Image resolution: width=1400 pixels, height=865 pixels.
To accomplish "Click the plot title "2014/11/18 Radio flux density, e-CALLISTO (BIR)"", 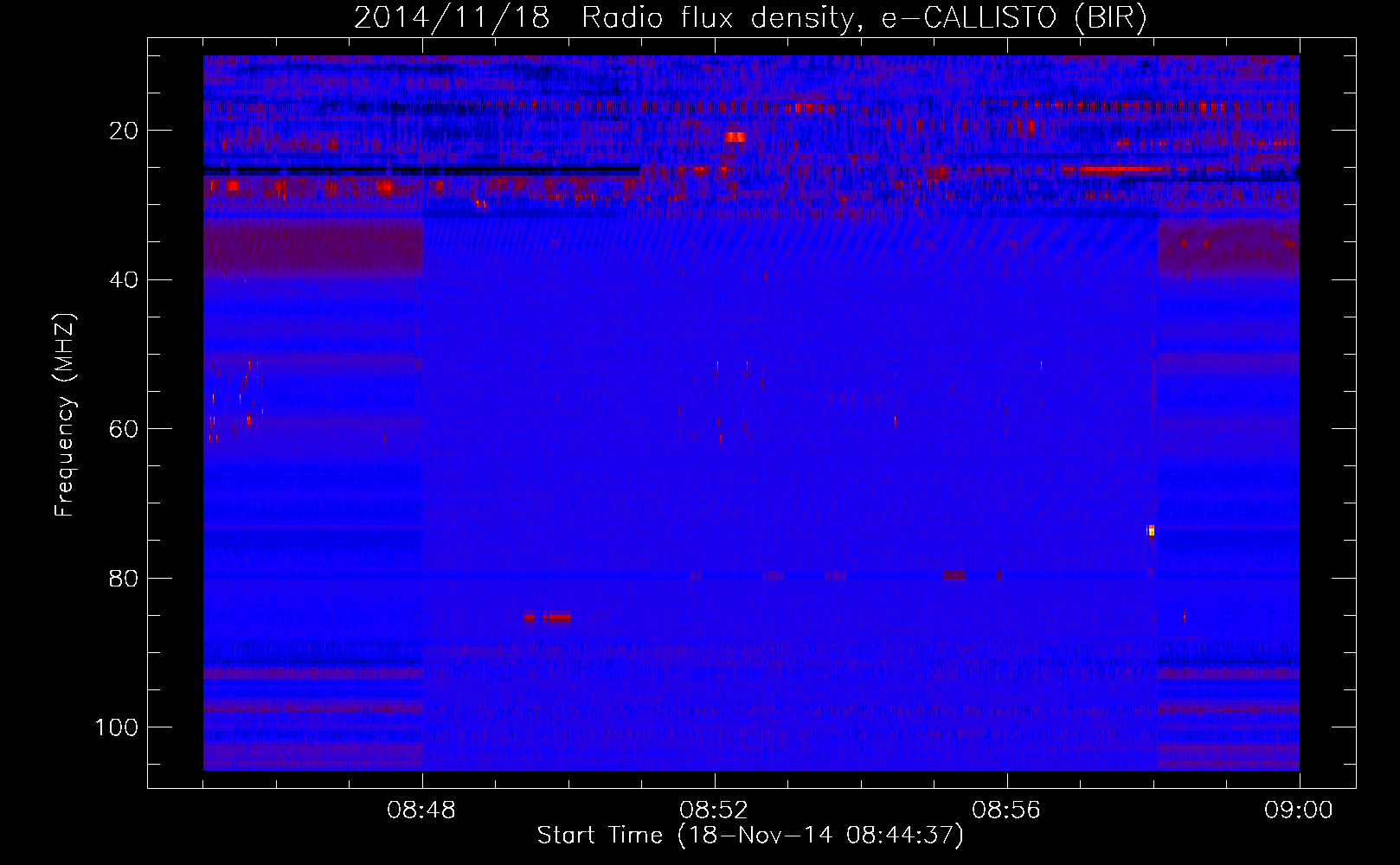I will (750, 17).
